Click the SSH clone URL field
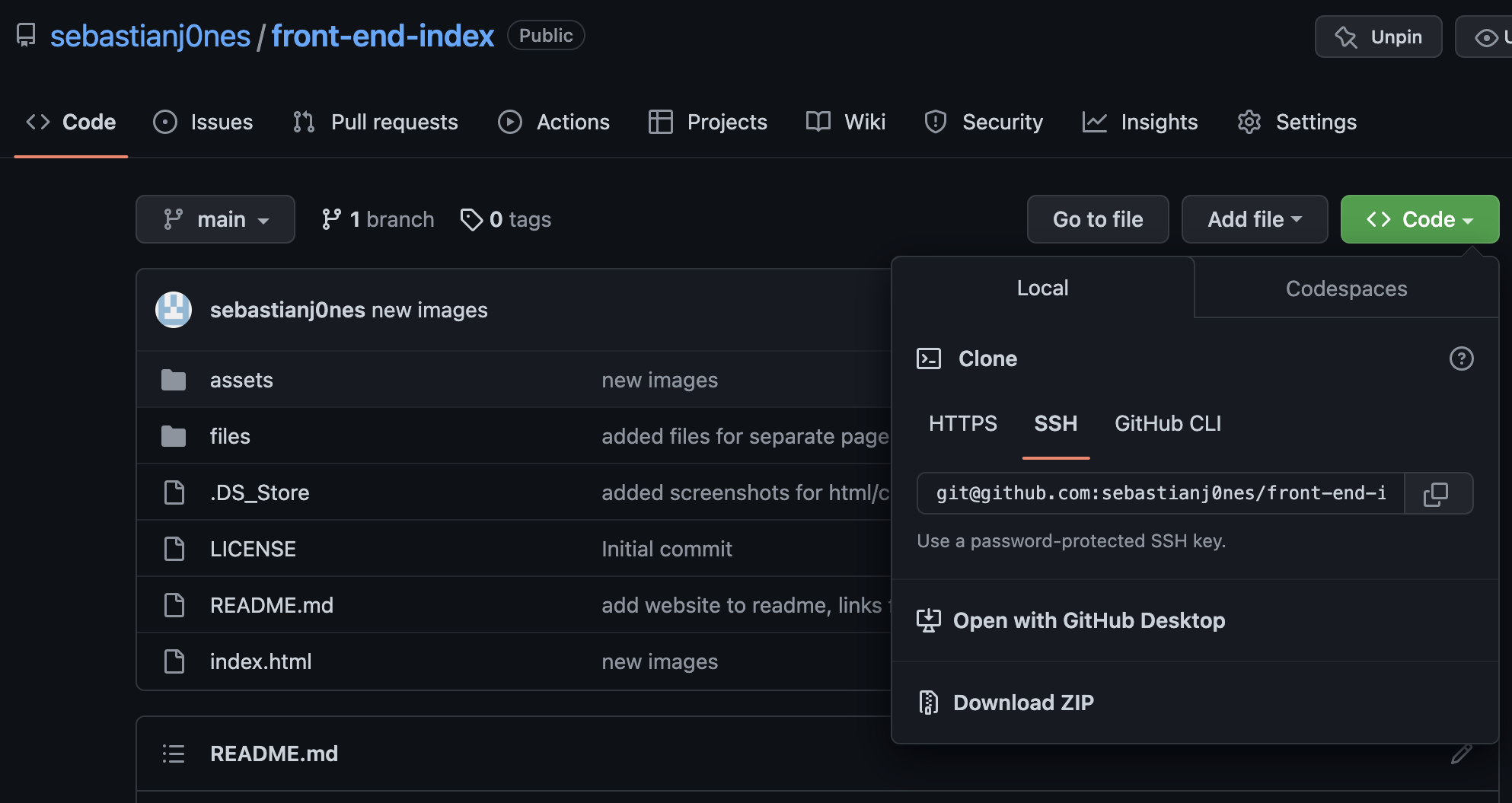 (x=1160, y=493)
